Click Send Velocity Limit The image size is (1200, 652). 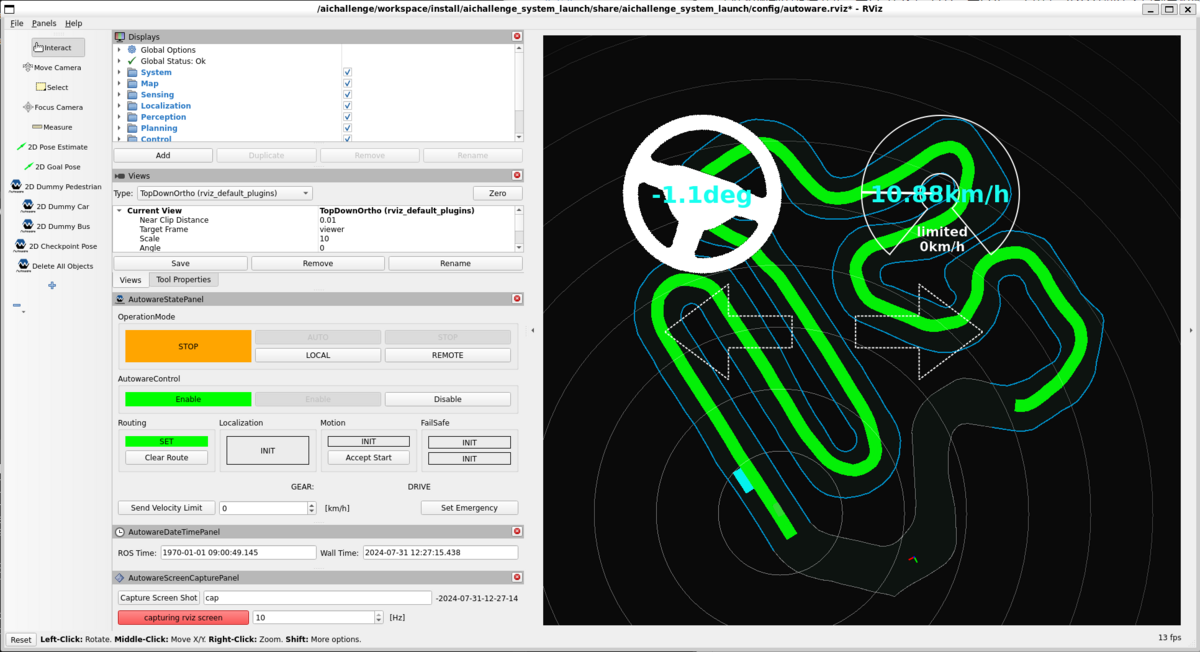tap(166, 508)
